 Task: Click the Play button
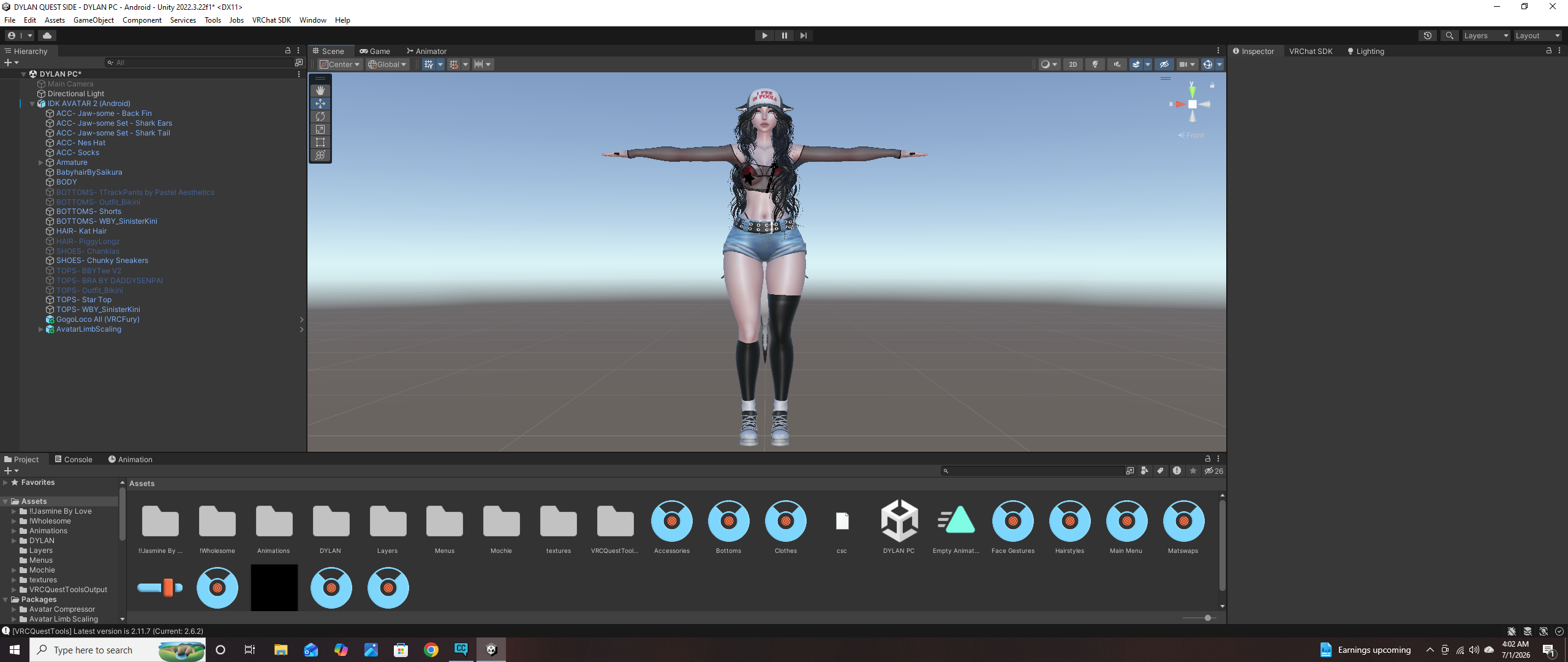(764, 36)
